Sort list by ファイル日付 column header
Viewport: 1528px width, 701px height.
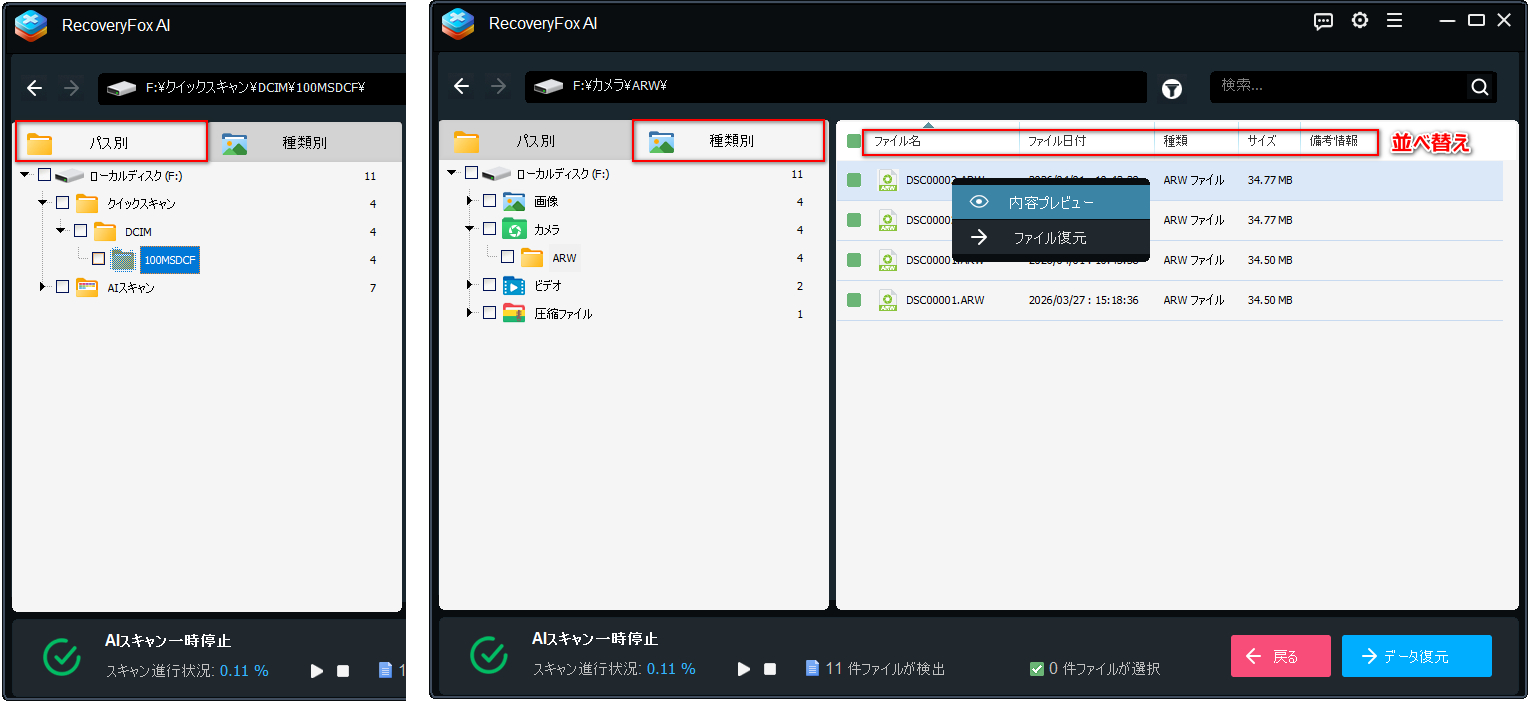[x=1057, y=142]
